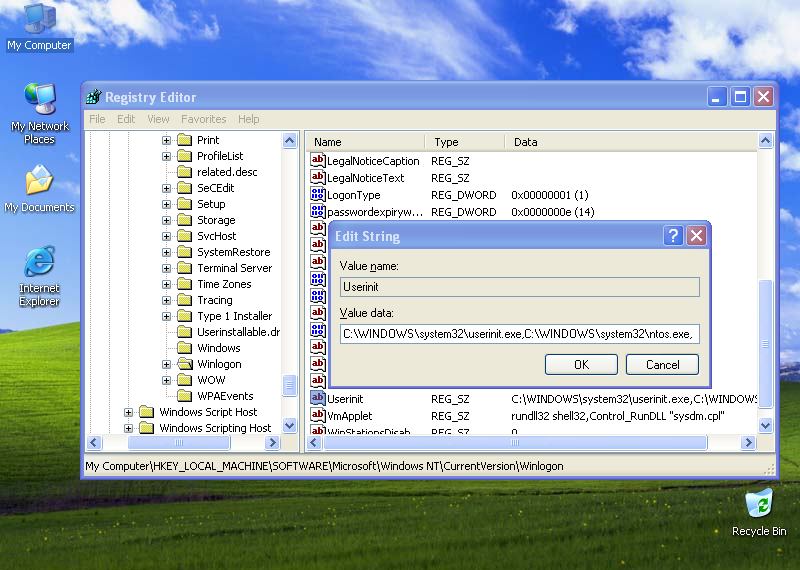Select LogonType DWORD value icon

tap(317, 194)
